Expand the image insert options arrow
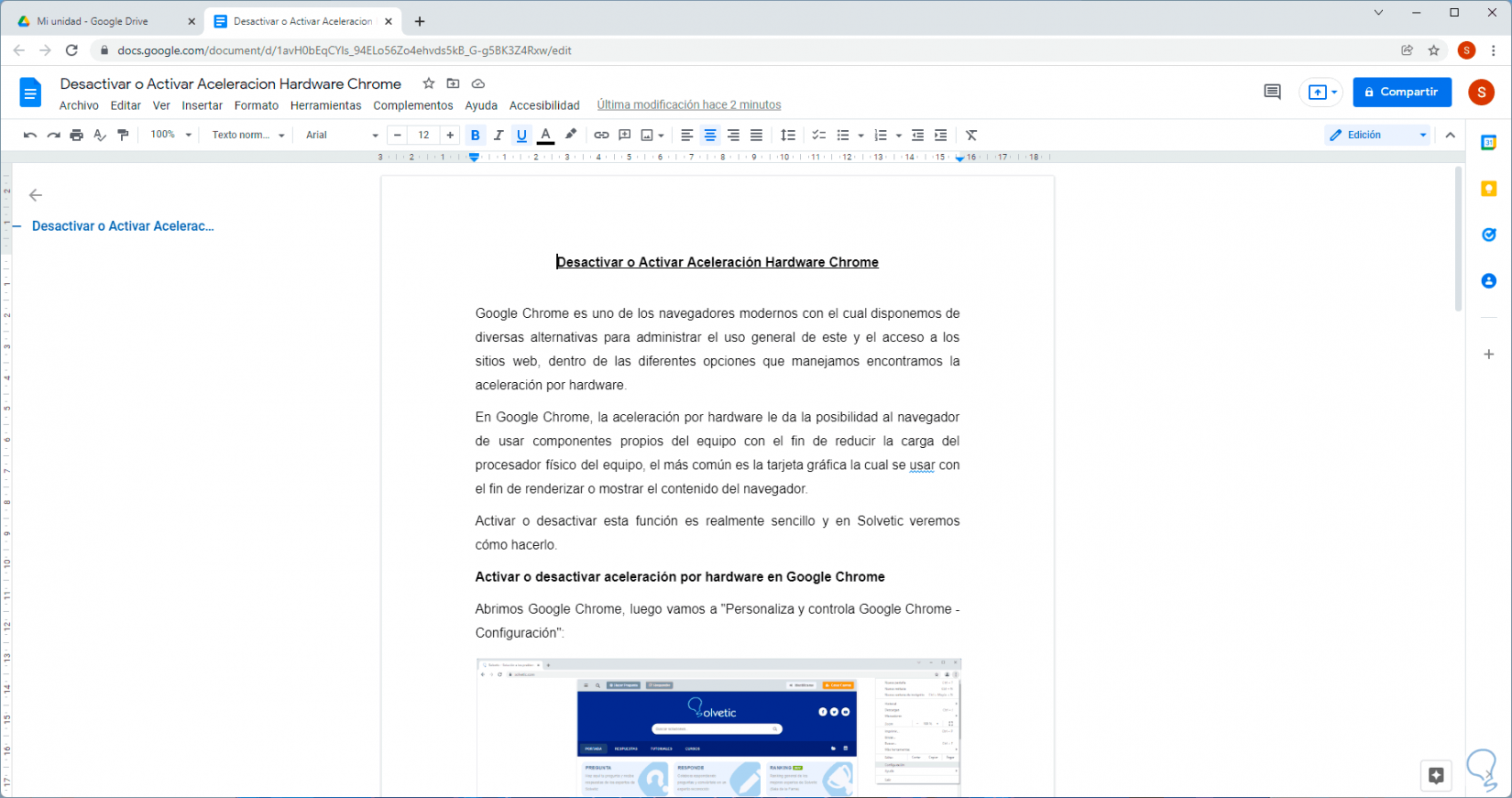 point(662,136)
